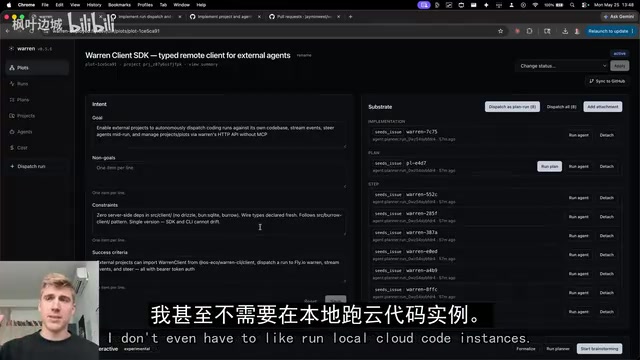Click Formalize button

(x=526, y=349)
